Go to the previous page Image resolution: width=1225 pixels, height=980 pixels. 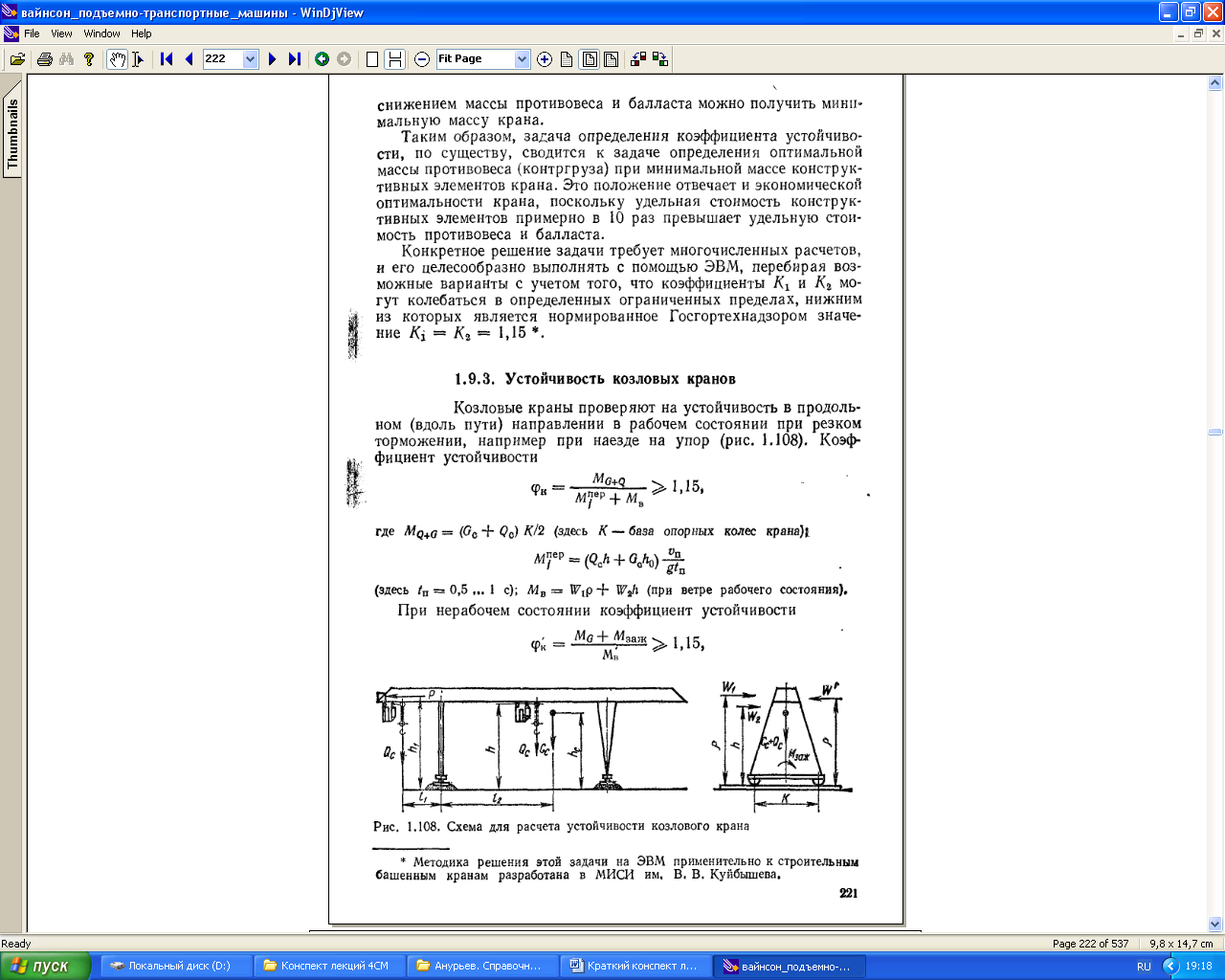pos(189,59)
